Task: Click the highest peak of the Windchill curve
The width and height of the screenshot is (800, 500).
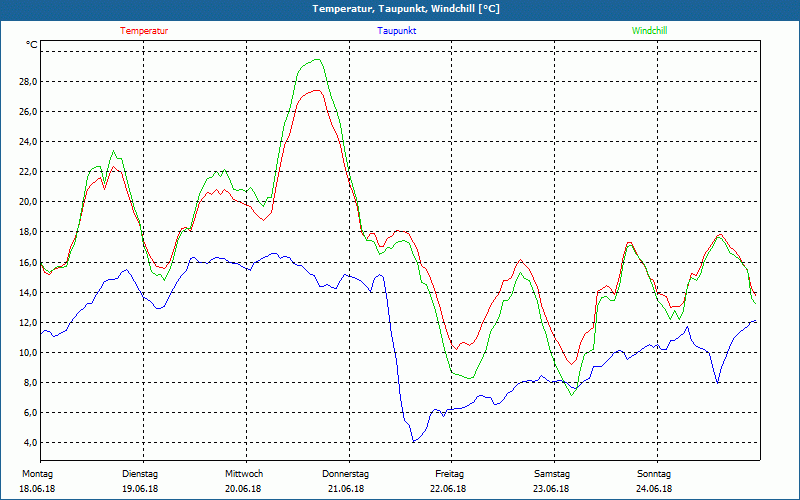Action: (x=317, y=60)
